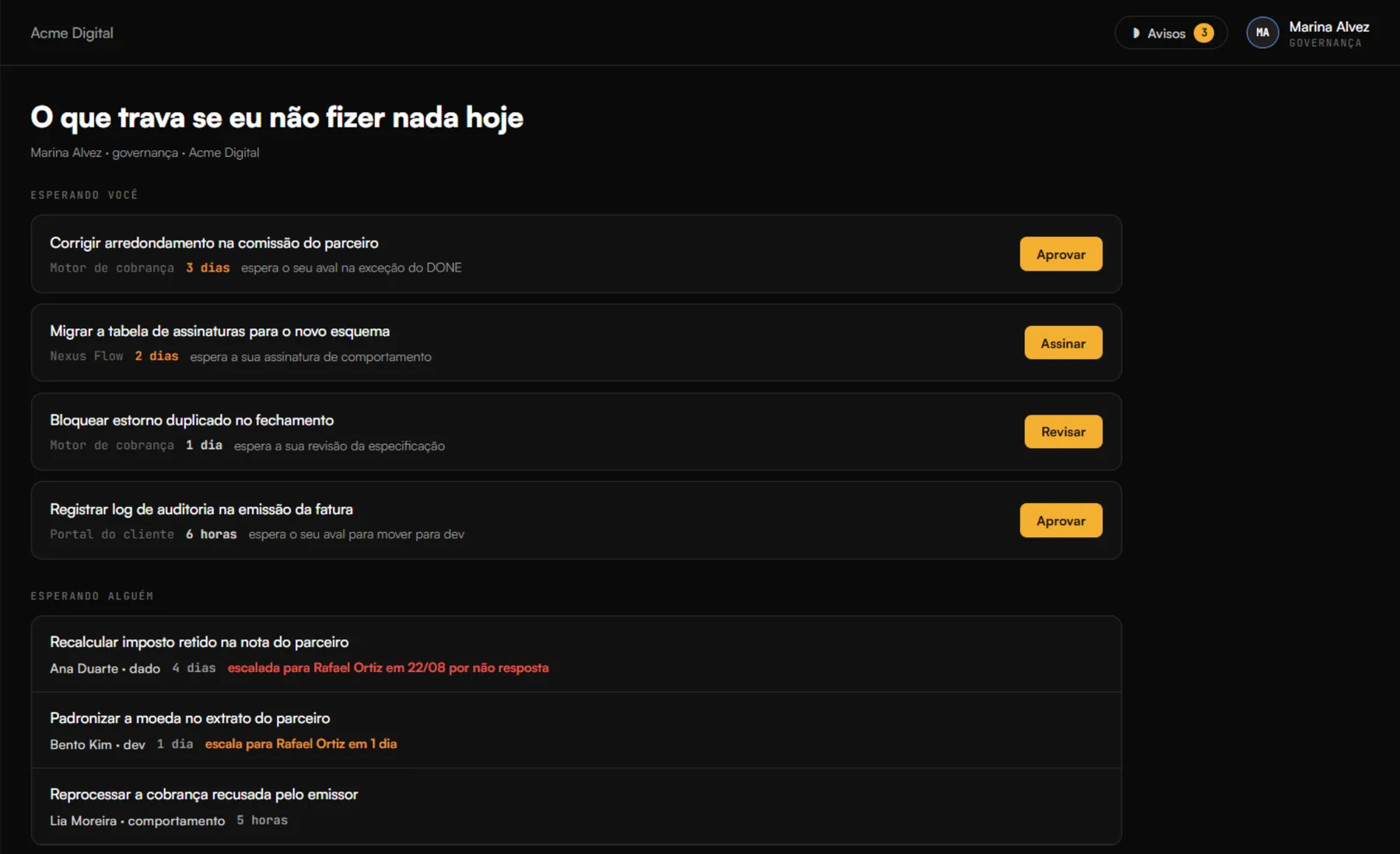Click the red escalation notice about Rafael Ortiz

pyautogui.click(x=388, y=667)
